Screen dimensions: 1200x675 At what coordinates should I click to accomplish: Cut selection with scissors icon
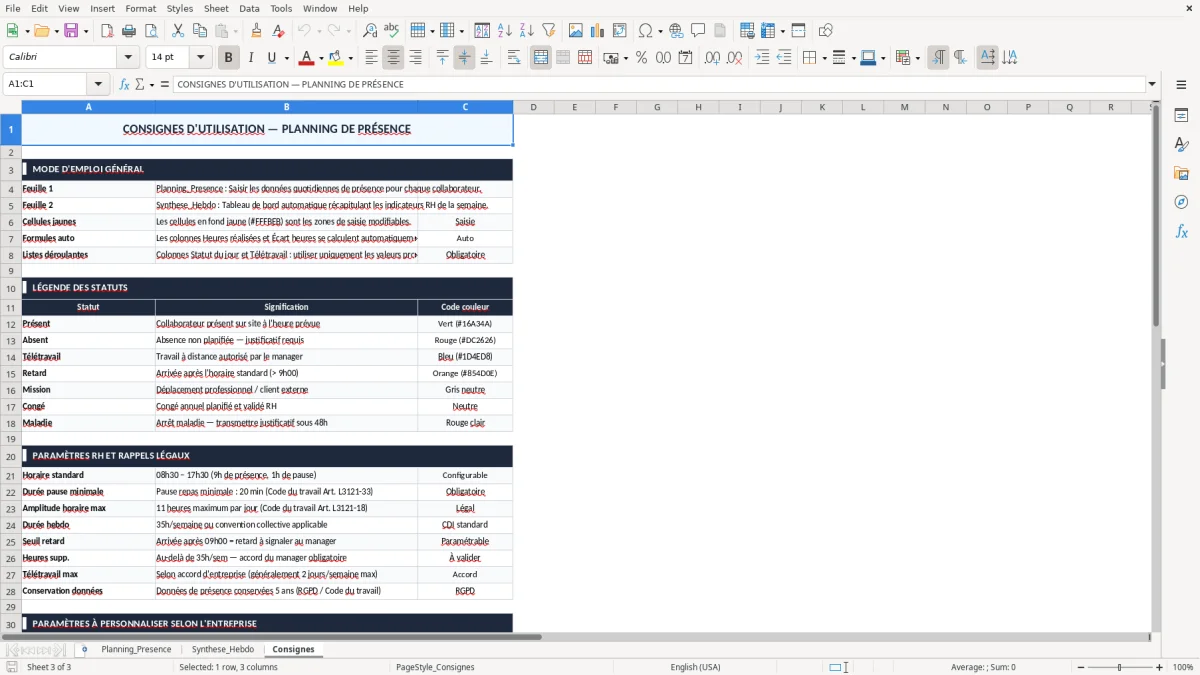(177, 31)
